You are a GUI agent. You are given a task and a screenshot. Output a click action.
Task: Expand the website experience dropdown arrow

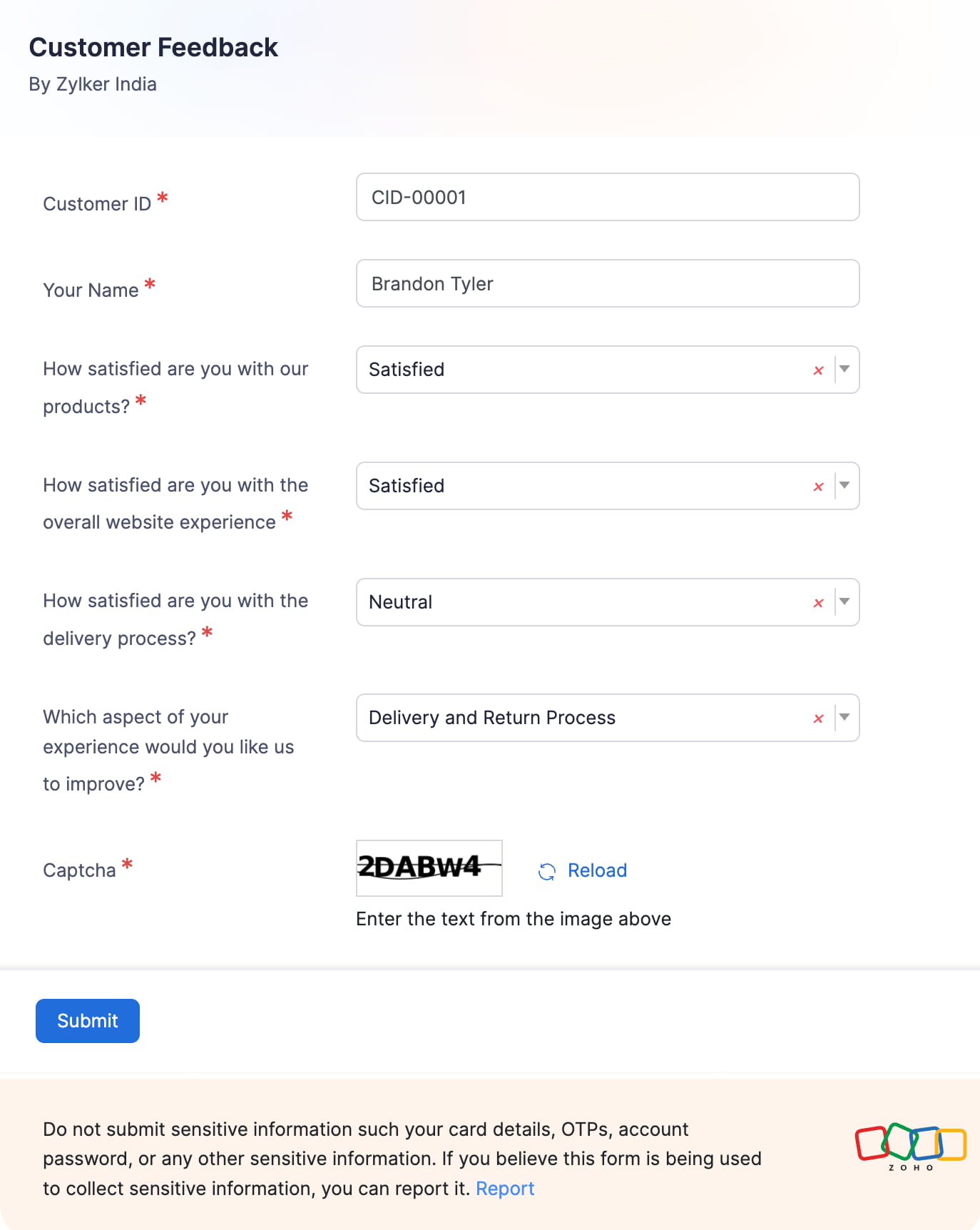pos(845,486)
